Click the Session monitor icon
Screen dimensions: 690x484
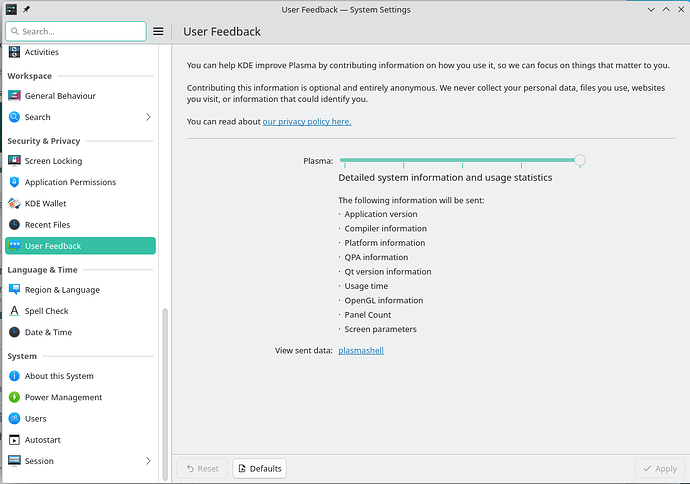[14, 461]
